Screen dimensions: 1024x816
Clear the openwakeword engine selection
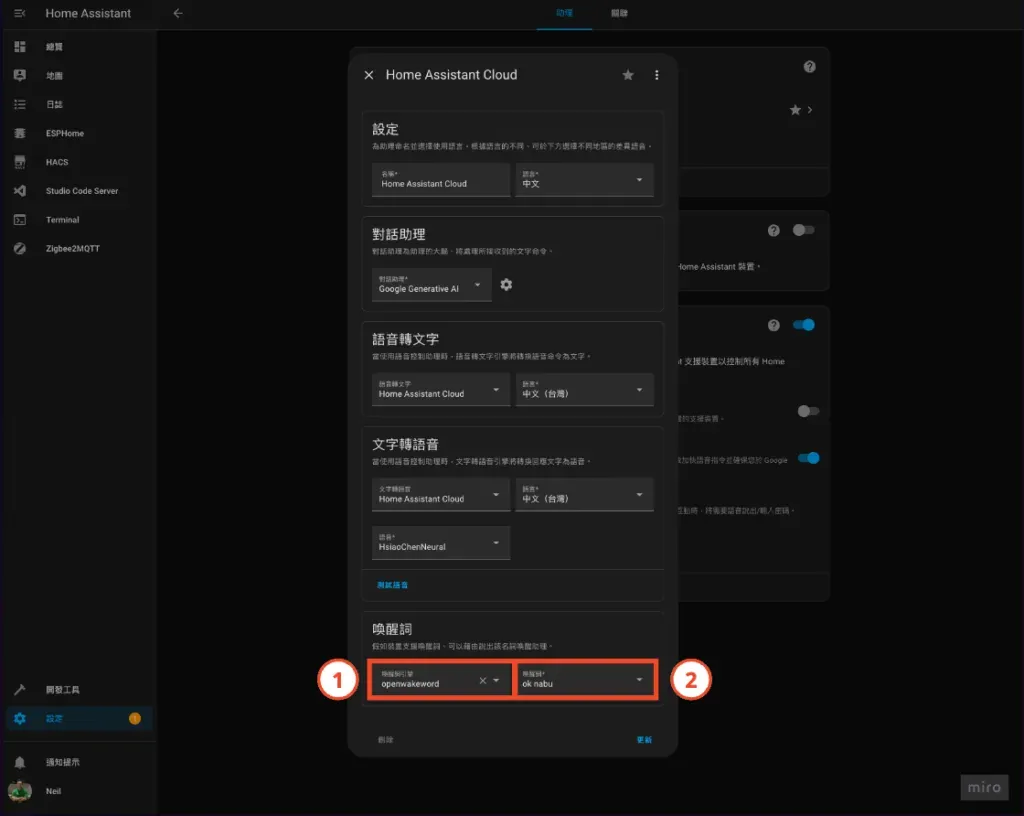point(482,680)
